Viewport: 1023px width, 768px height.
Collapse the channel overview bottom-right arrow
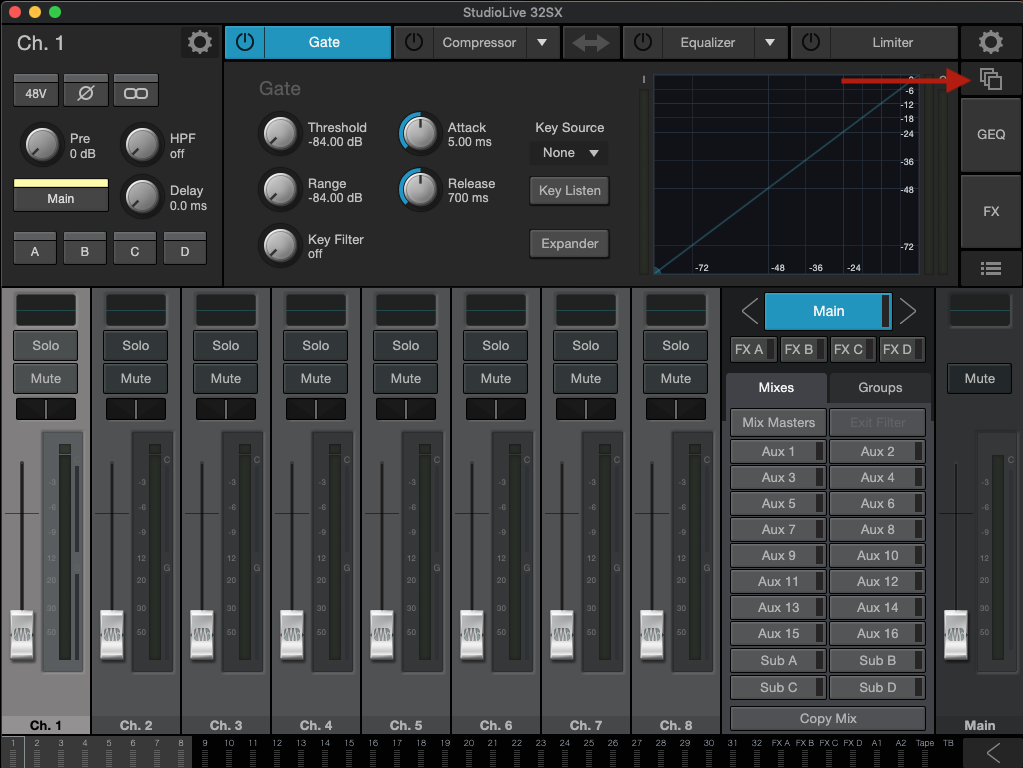pyautogui.click(x=993, y=752)
